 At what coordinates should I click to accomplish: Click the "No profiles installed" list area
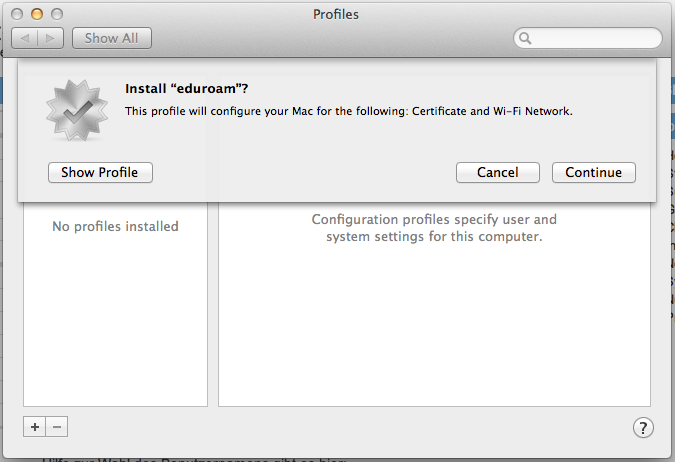click(x=115, y=226)
